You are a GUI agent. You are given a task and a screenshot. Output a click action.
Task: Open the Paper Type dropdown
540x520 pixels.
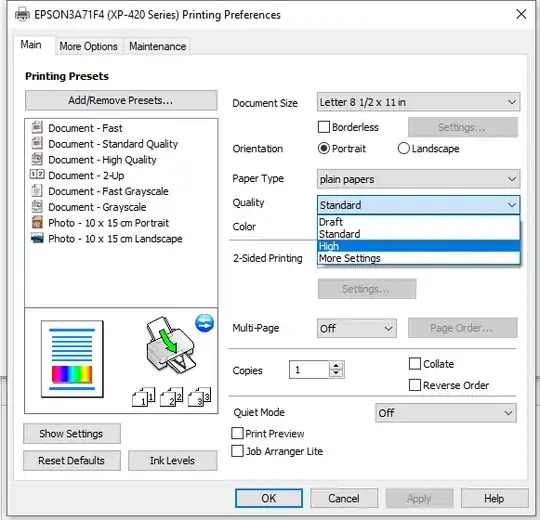(418, 179)
